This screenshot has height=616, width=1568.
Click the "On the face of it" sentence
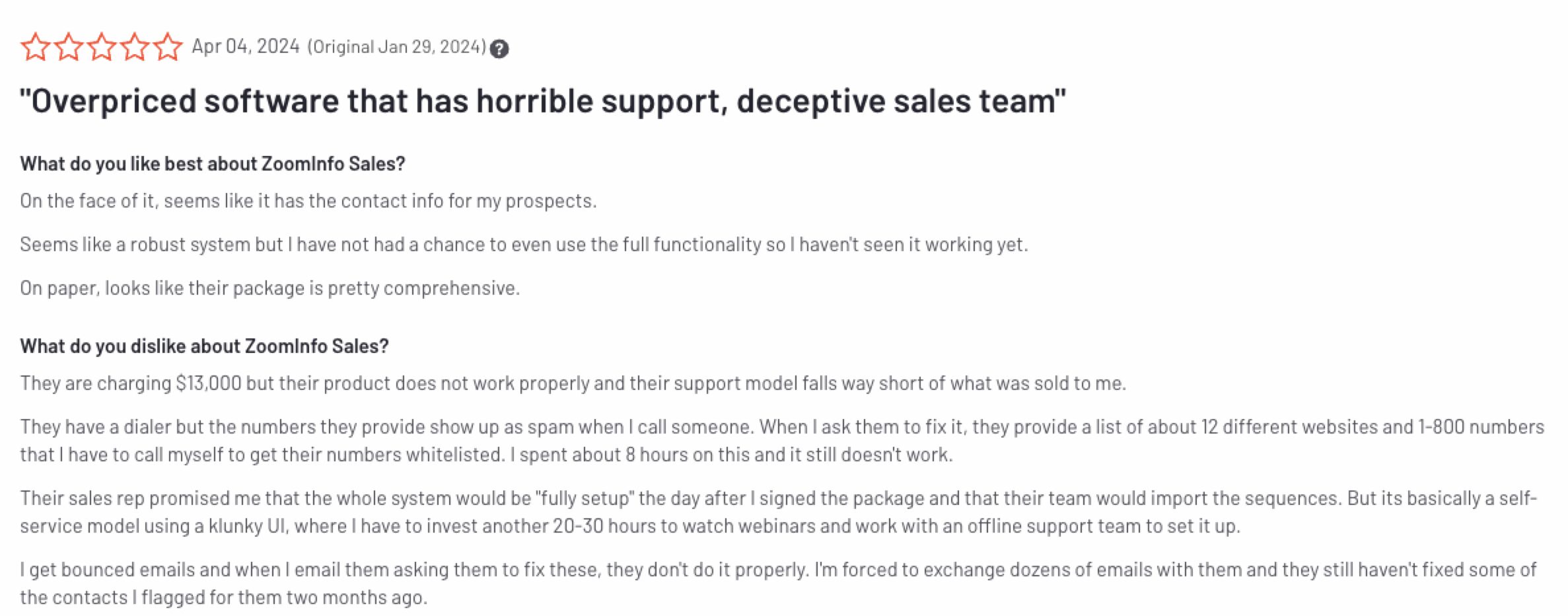[x=308, y=200]
